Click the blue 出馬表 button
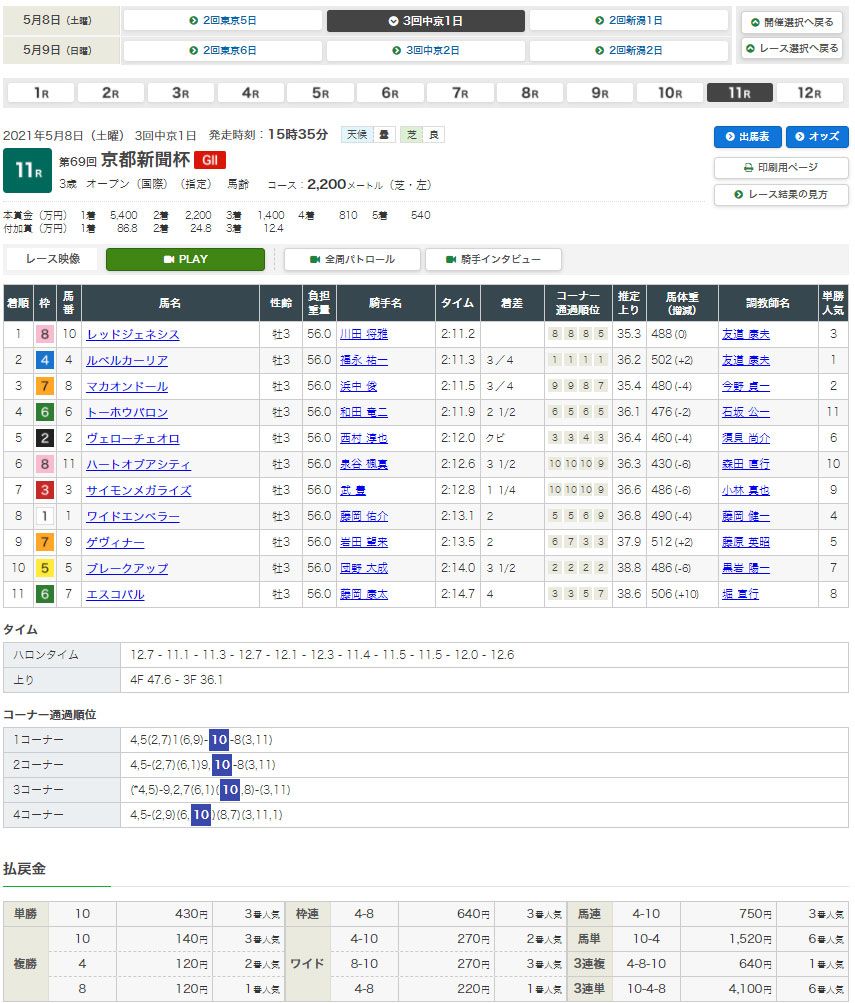 (x=746, y=137)
